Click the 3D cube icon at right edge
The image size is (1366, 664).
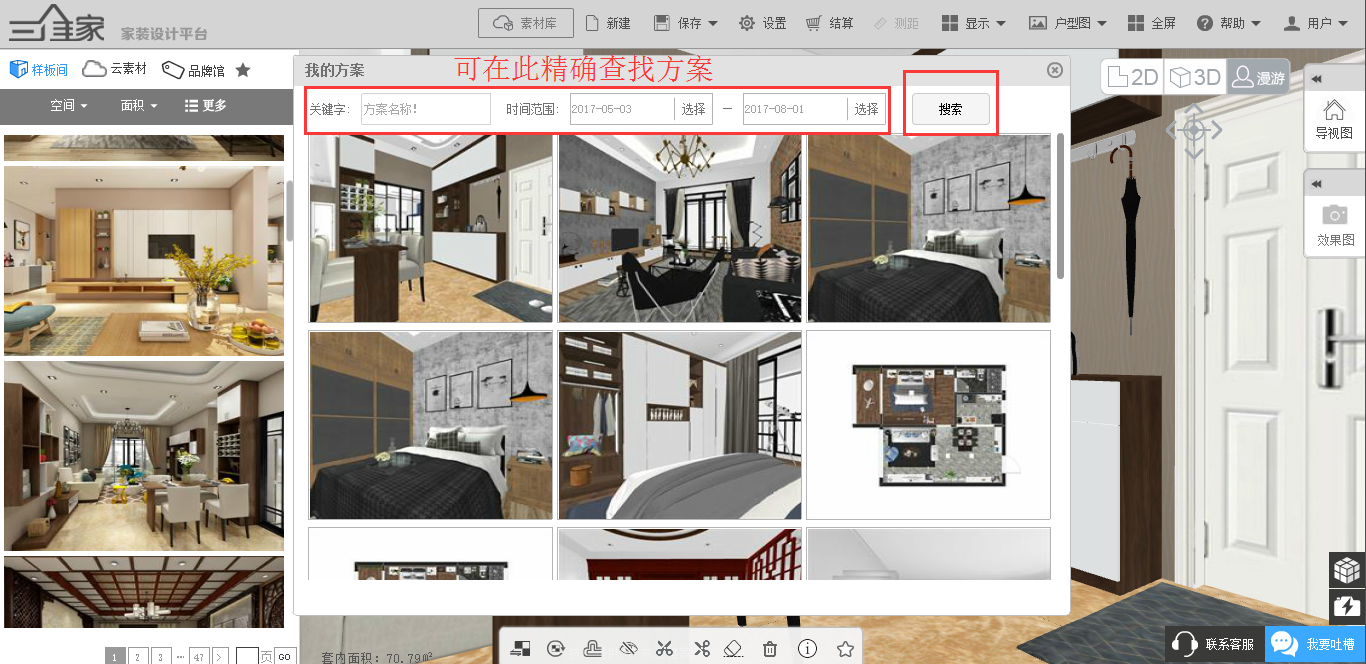1347,570
